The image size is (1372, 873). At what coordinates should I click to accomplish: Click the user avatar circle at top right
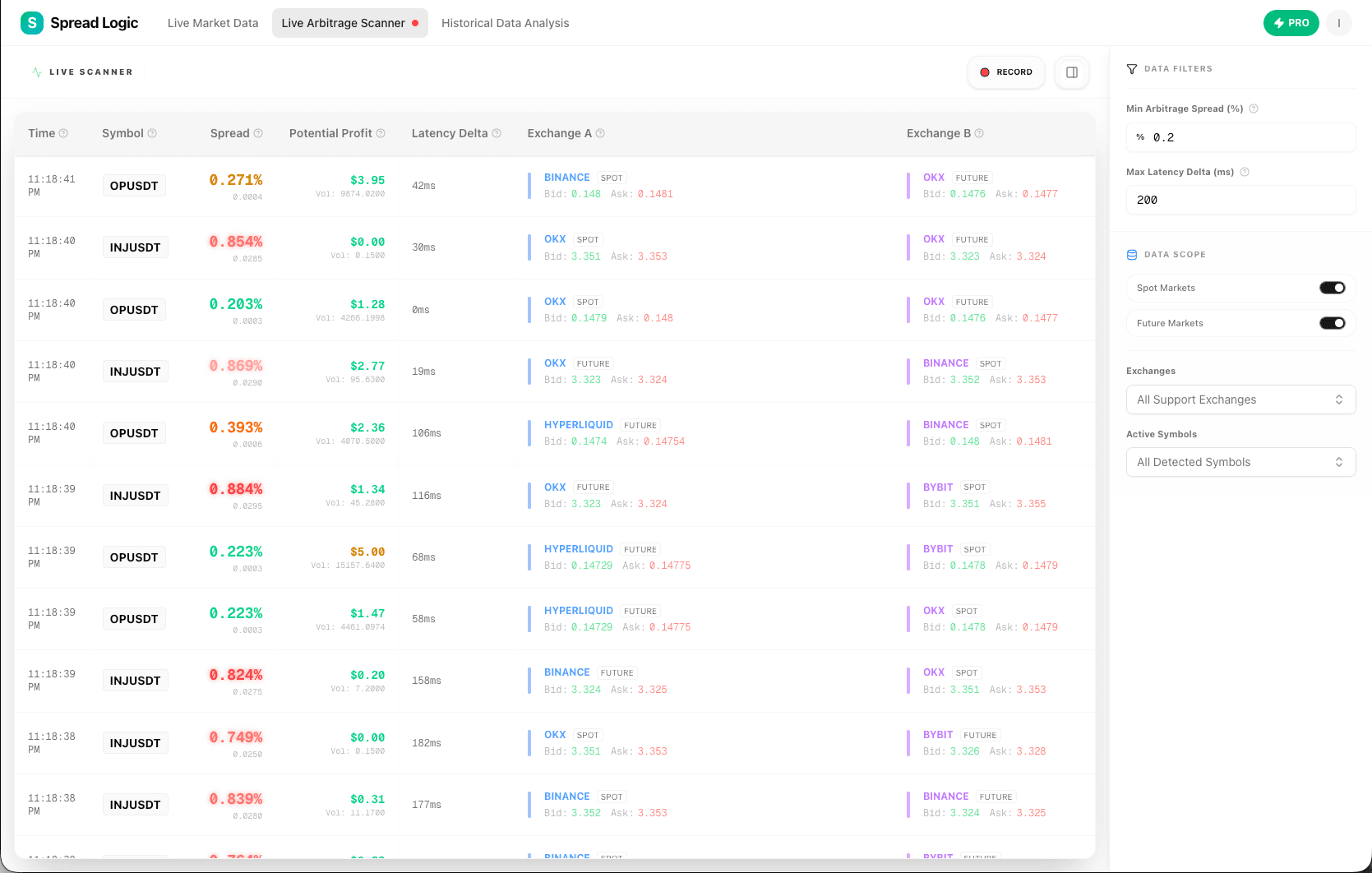pos(1338,23)
